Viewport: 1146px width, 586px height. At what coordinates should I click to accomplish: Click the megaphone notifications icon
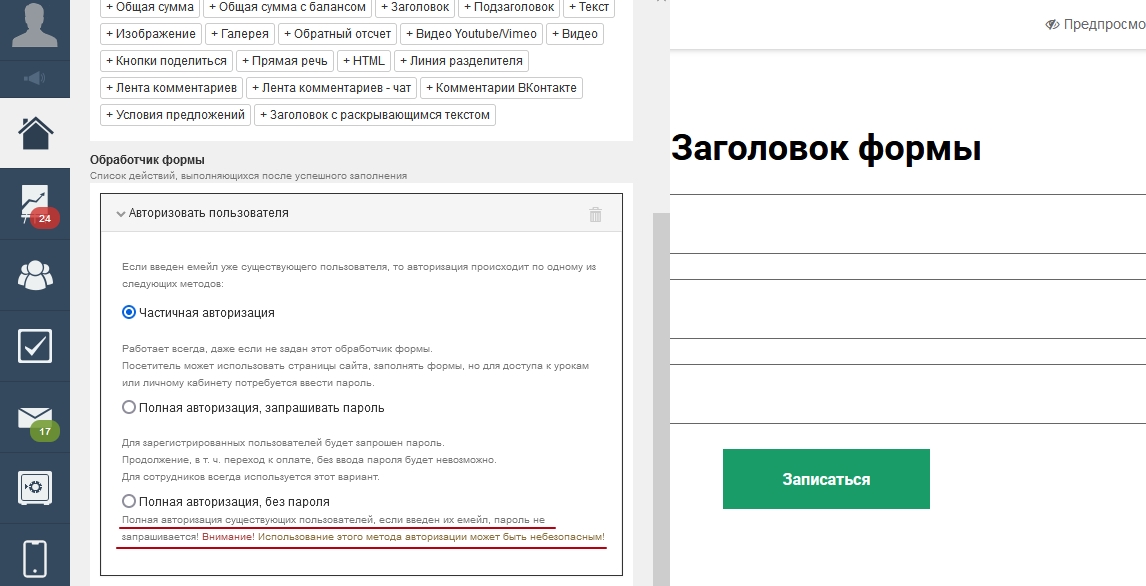coord(34,78)
